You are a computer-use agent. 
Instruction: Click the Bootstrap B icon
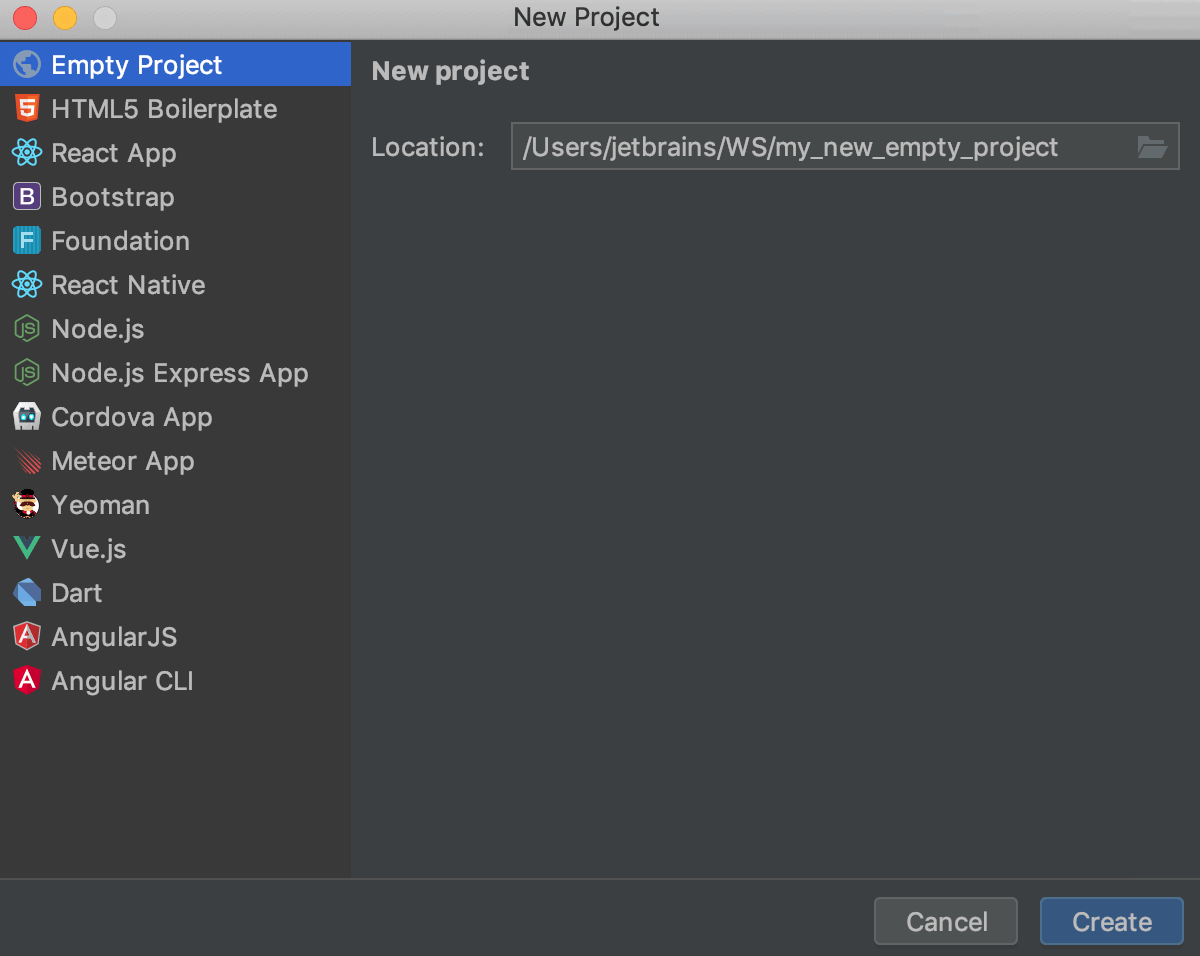[x=27, y=197]
